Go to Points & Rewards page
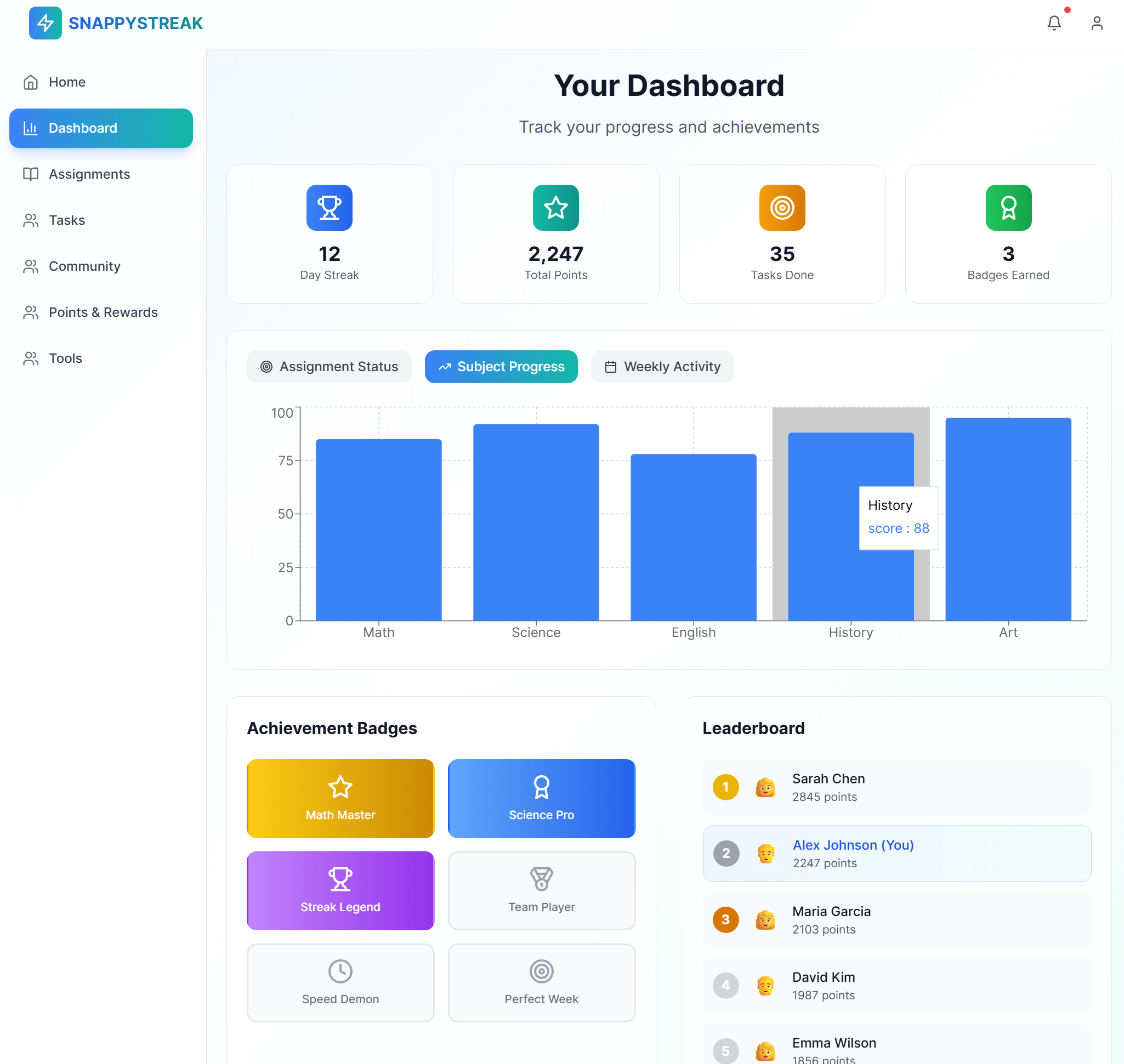Image resolution: width=1124 pixels, height=1064 pixels. click(103, 312)
